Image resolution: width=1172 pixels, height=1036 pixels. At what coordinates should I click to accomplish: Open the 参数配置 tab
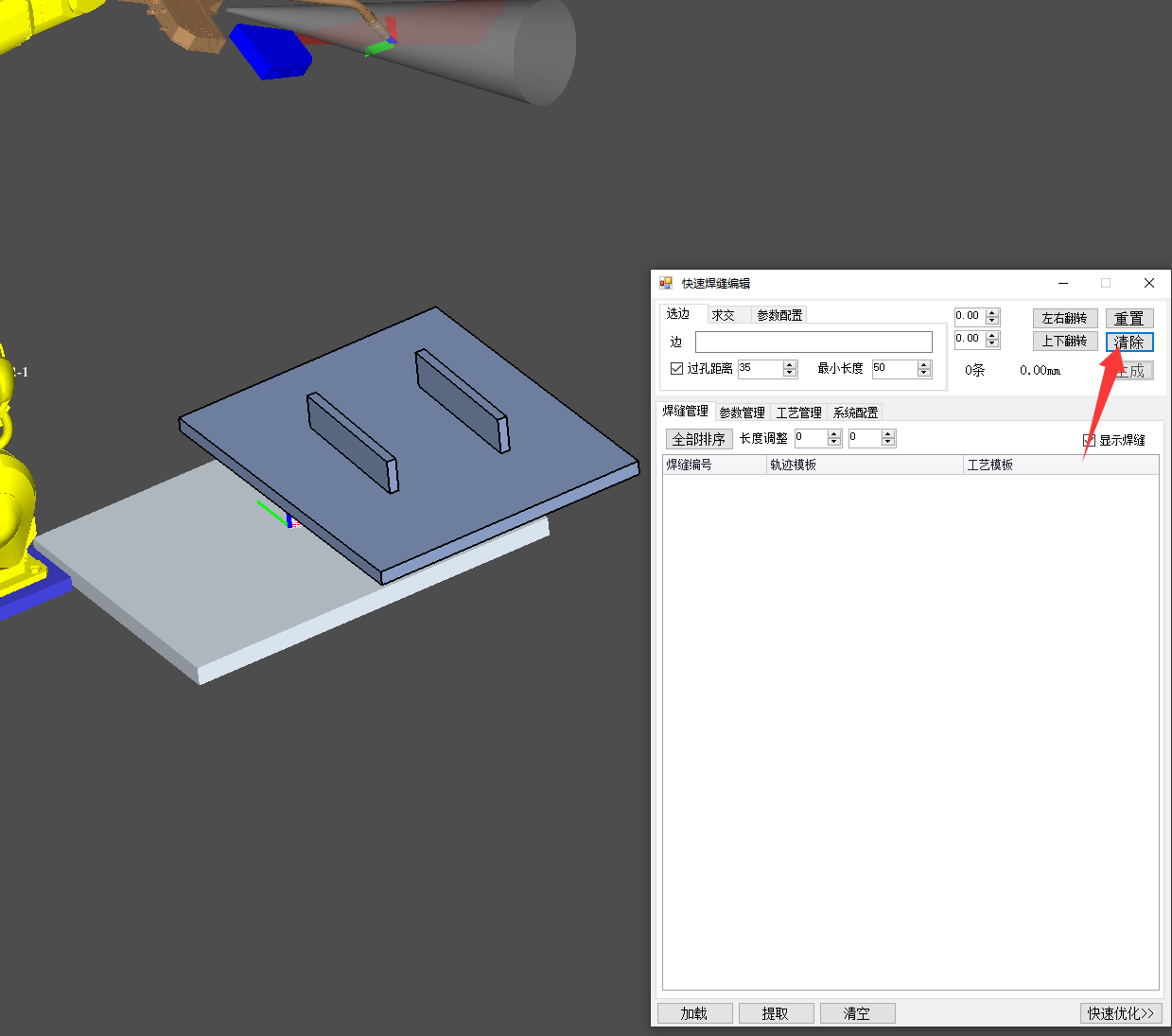coord(779,315)
